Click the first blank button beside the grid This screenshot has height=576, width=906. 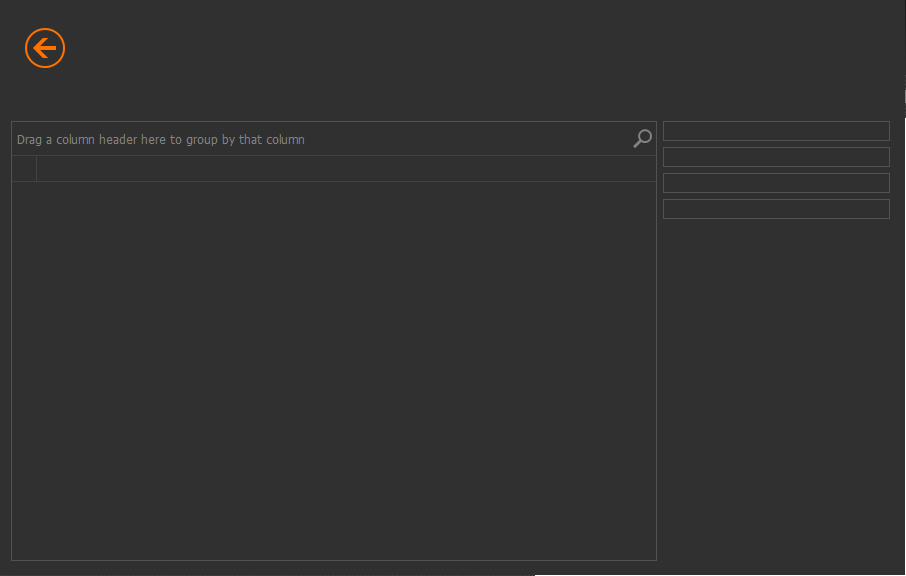[776, 131]
